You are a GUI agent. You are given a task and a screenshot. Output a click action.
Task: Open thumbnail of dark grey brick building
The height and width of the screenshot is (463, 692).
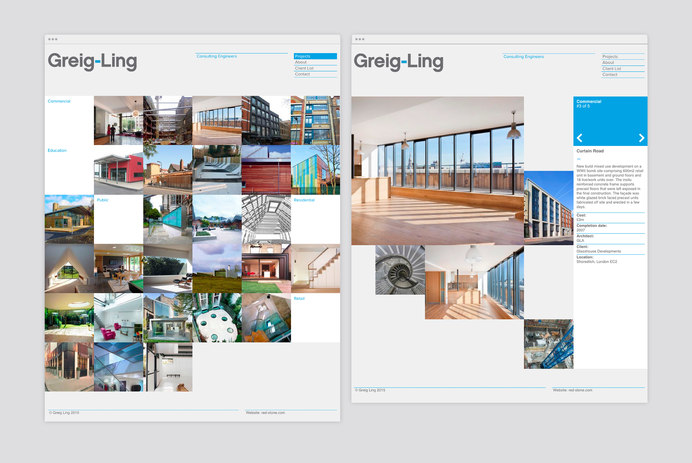[x=266, y=120]
